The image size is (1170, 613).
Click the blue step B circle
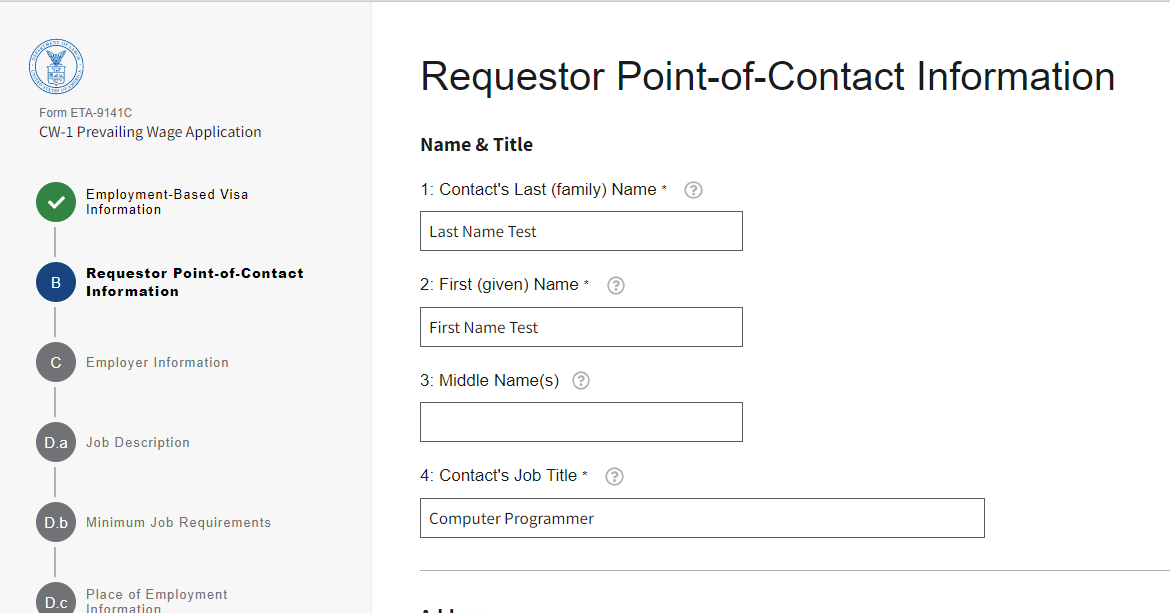56,282
